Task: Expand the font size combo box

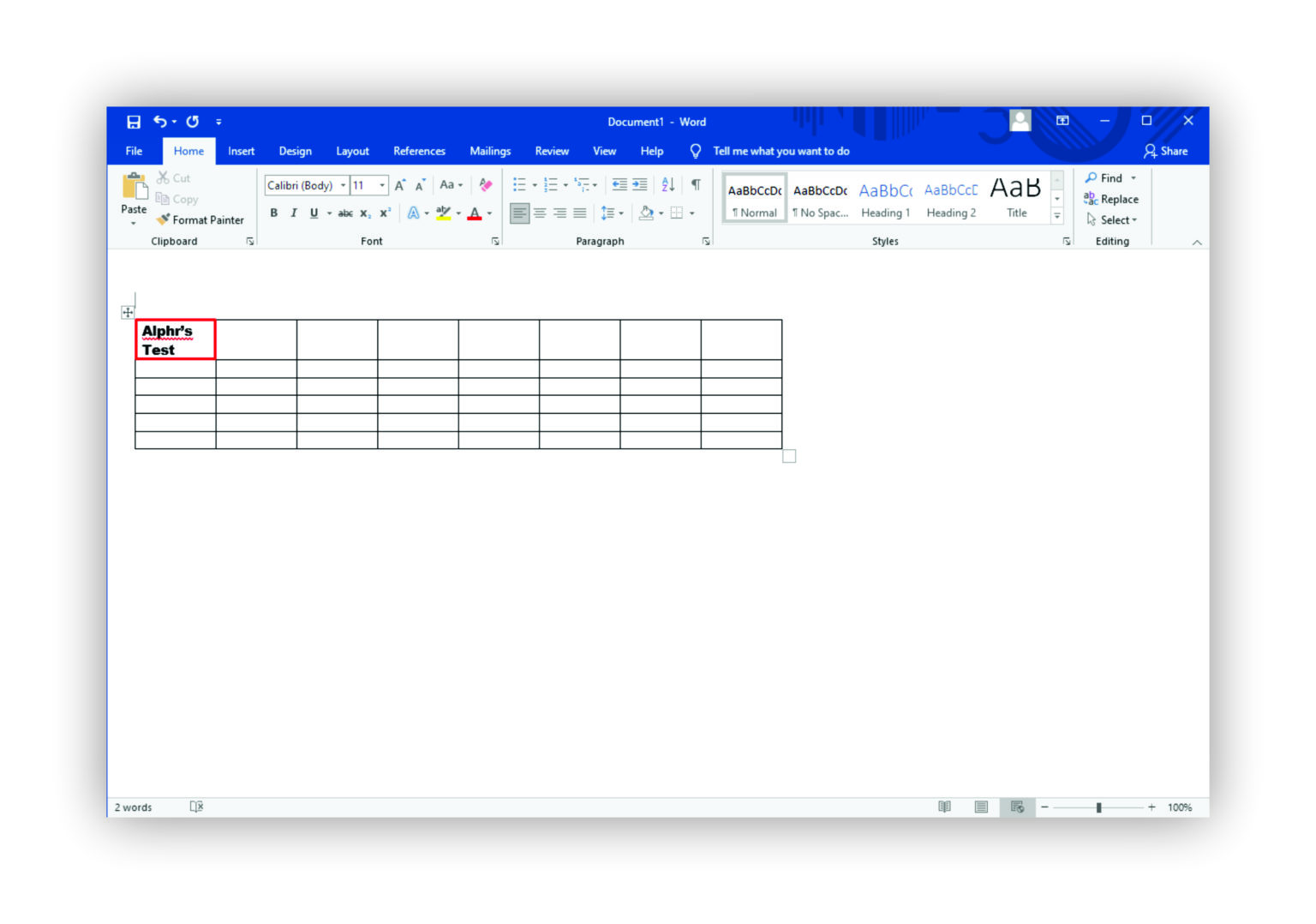Action: (x=381, y=184)
